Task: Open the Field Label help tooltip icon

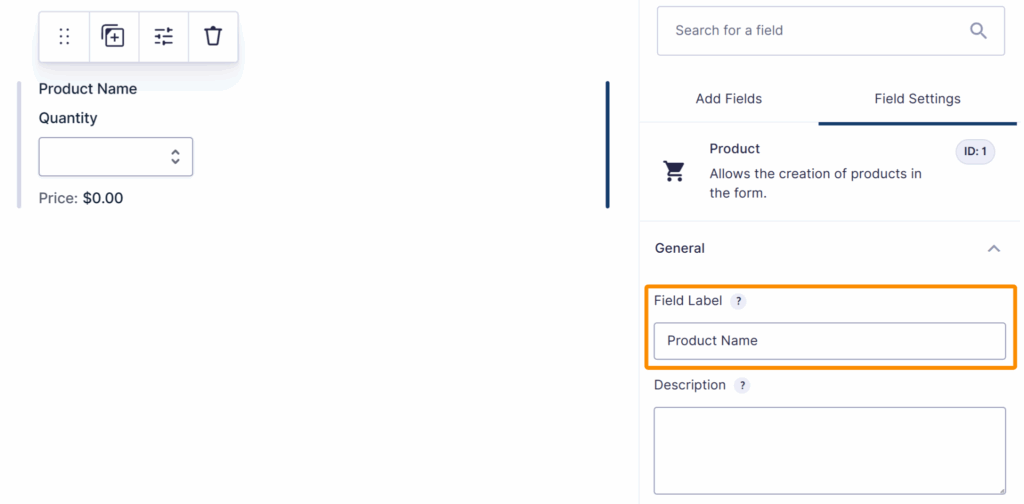Action: [738, 301]
